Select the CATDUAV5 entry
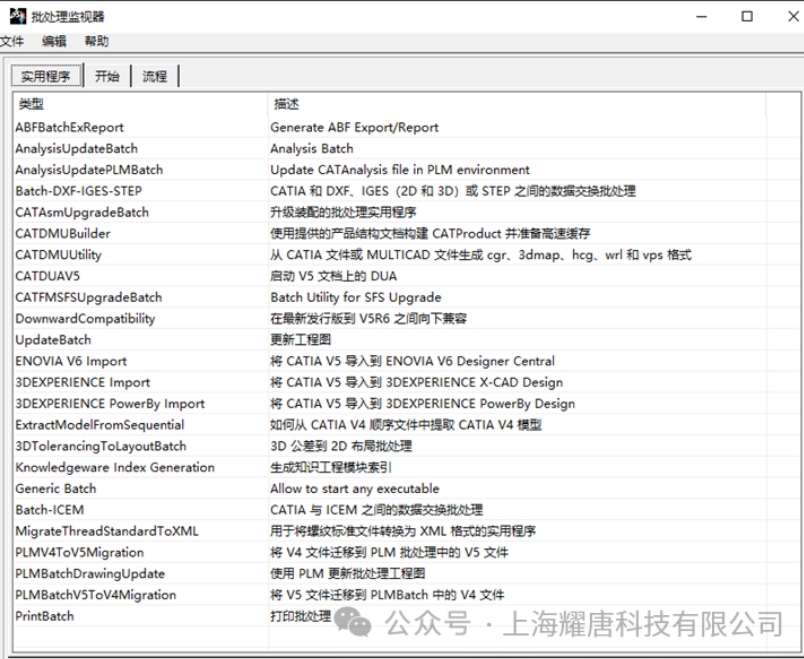Image resolution: width=804 pixels, height=659 pixels. pos(48,276)
